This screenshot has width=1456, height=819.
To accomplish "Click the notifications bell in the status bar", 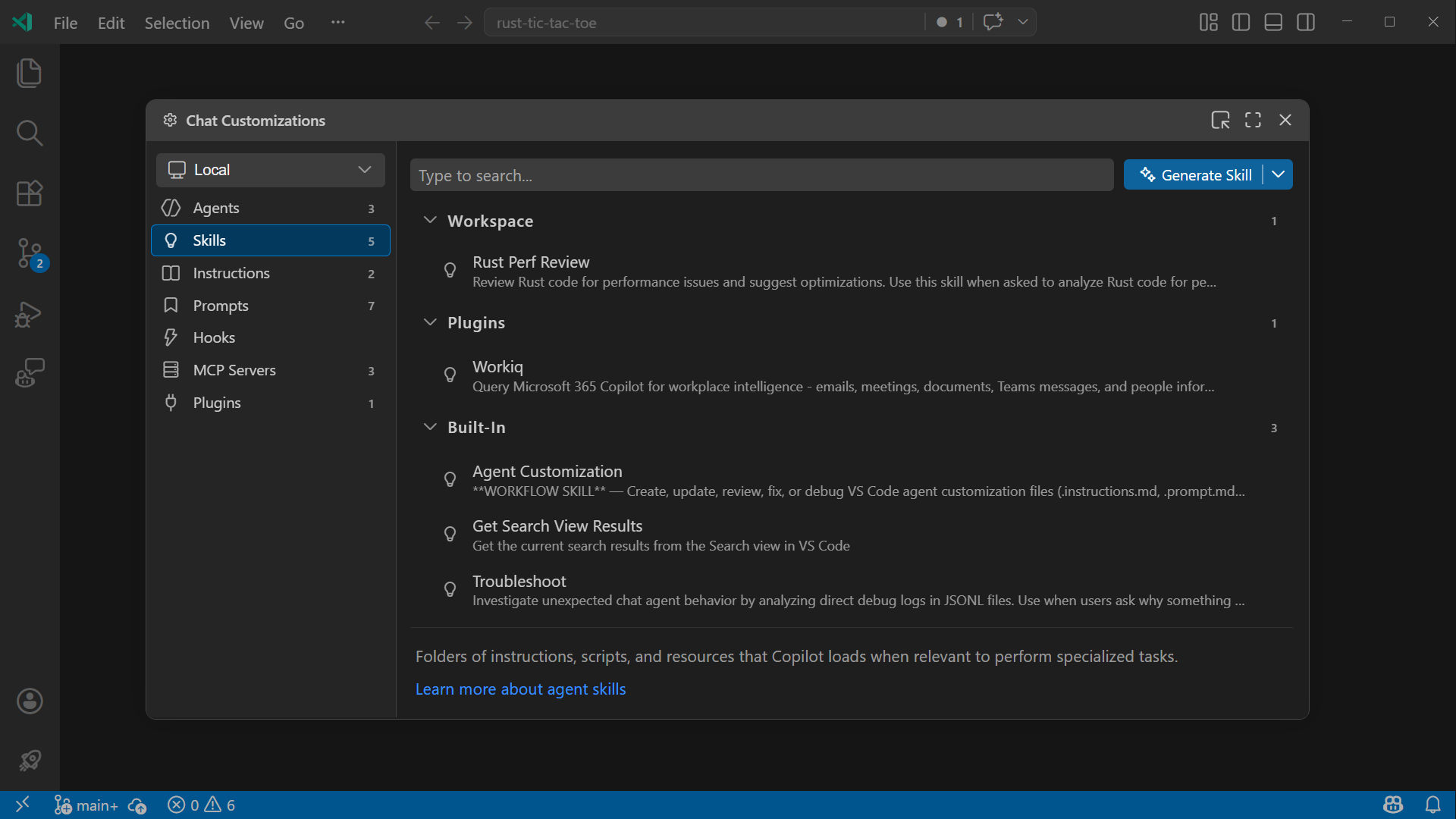I will pos(1432,805).
